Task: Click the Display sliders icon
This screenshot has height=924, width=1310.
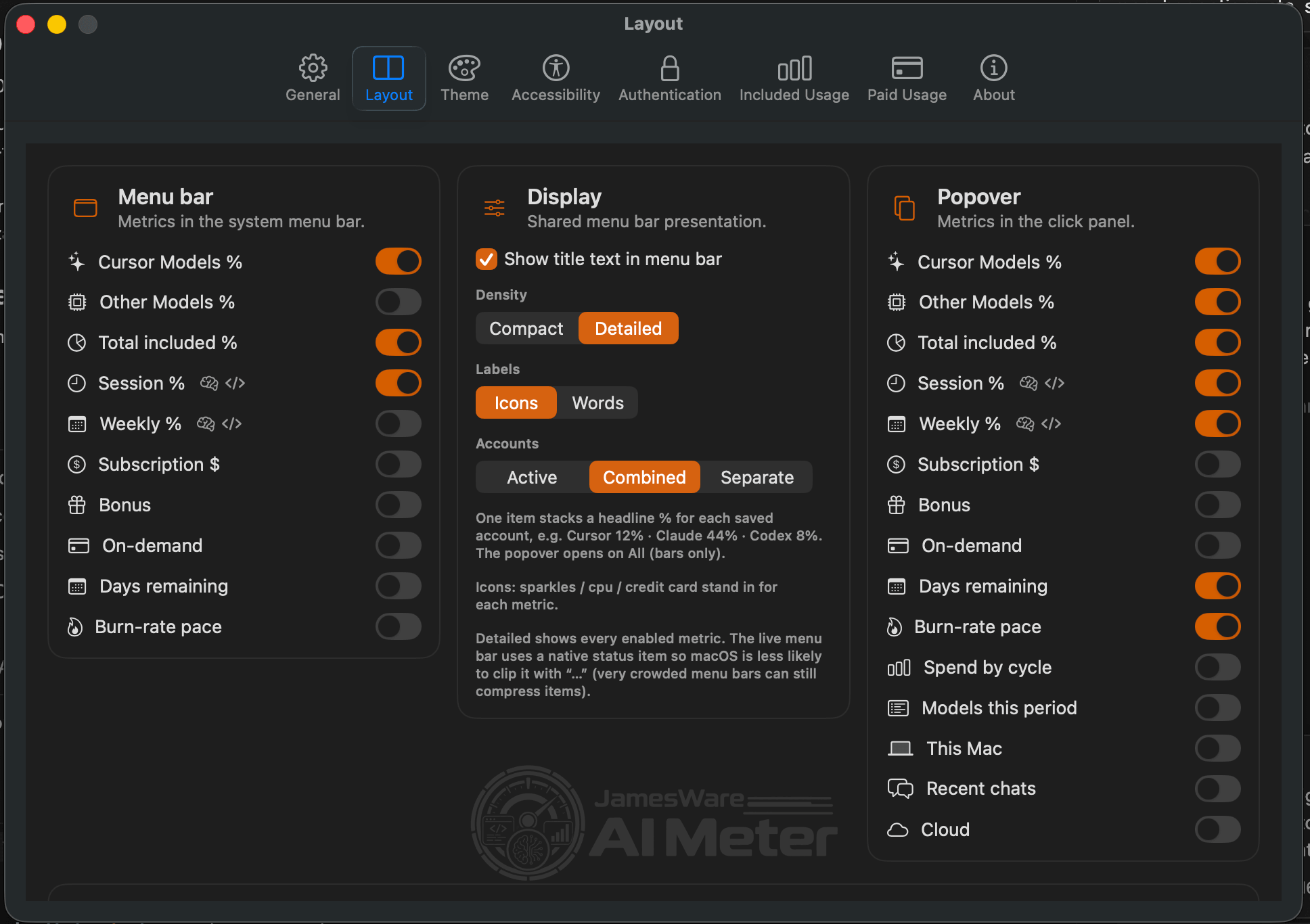Action: click(x=495, y=208)
